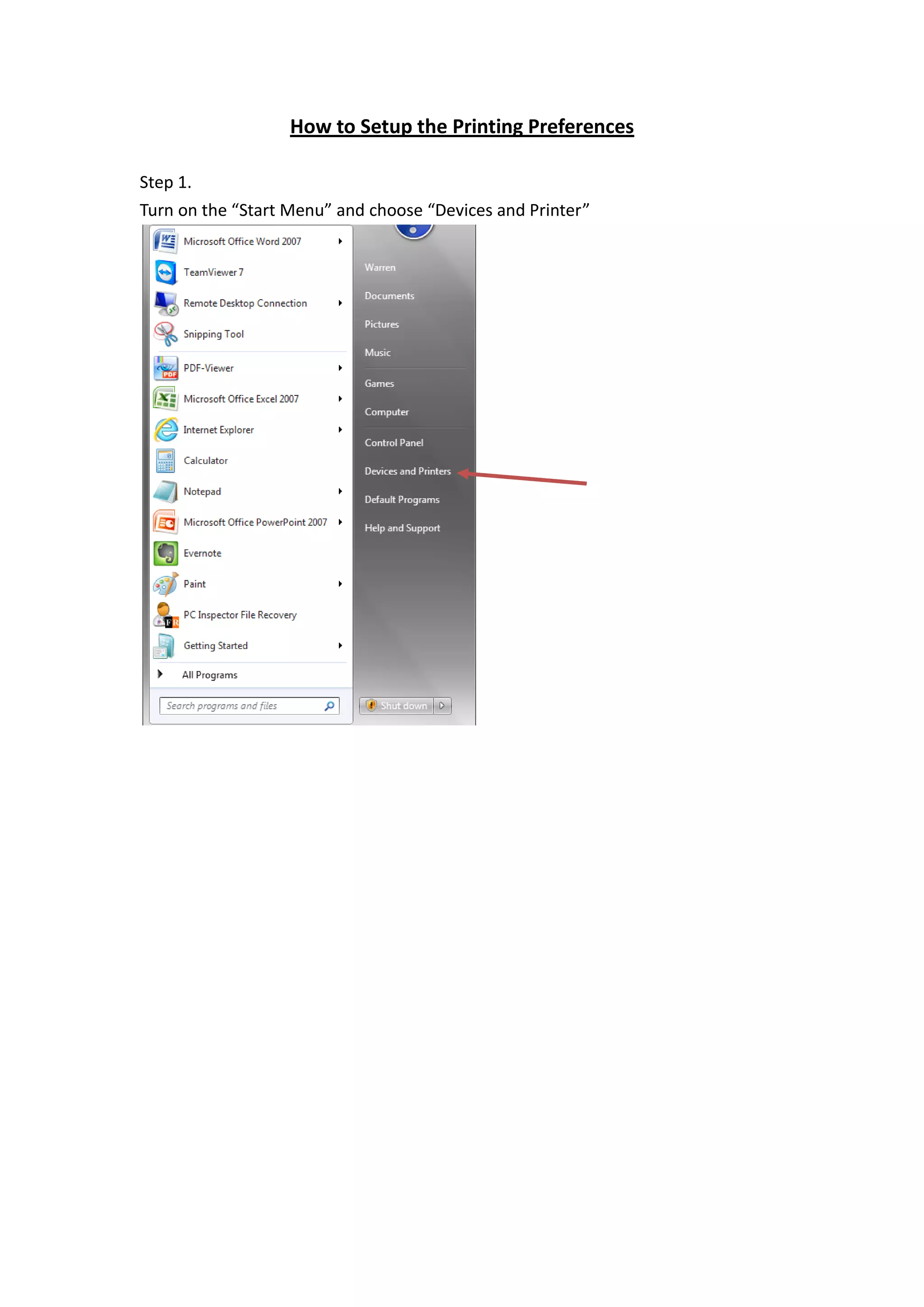Expand the Microsoft Office Word 2007 submenu arrow

[340, 241]
